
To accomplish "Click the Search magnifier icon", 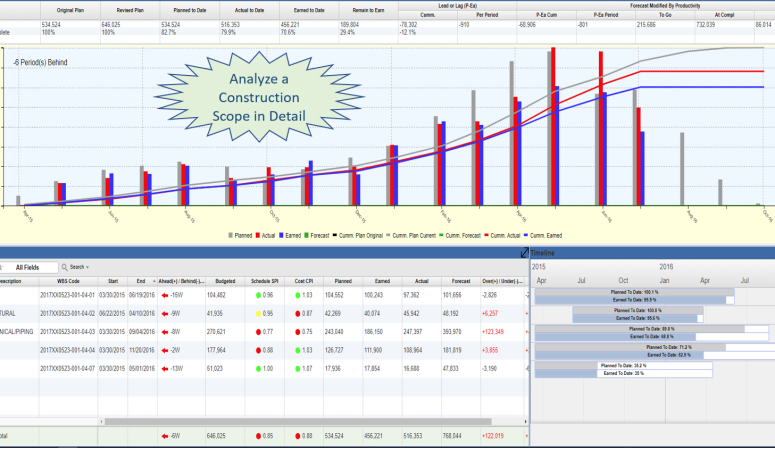I will pyautogui.click(x=64, y=267).
